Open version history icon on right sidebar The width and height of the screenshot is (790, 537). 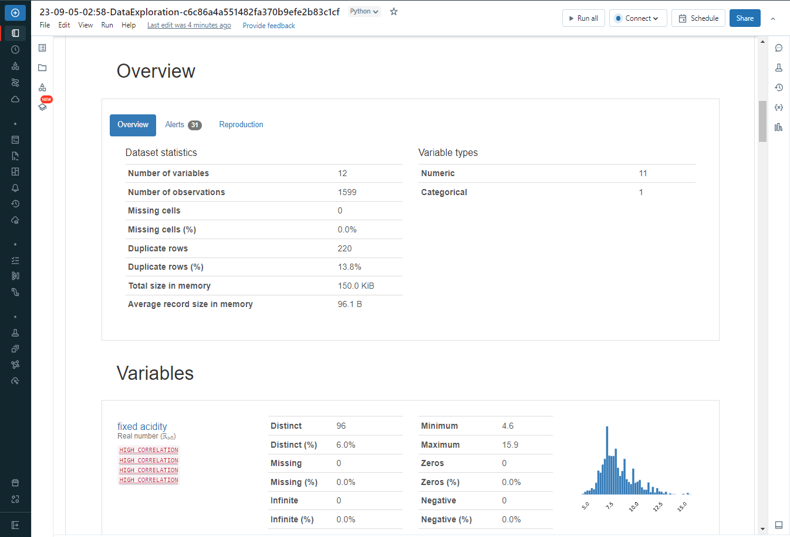779,88
